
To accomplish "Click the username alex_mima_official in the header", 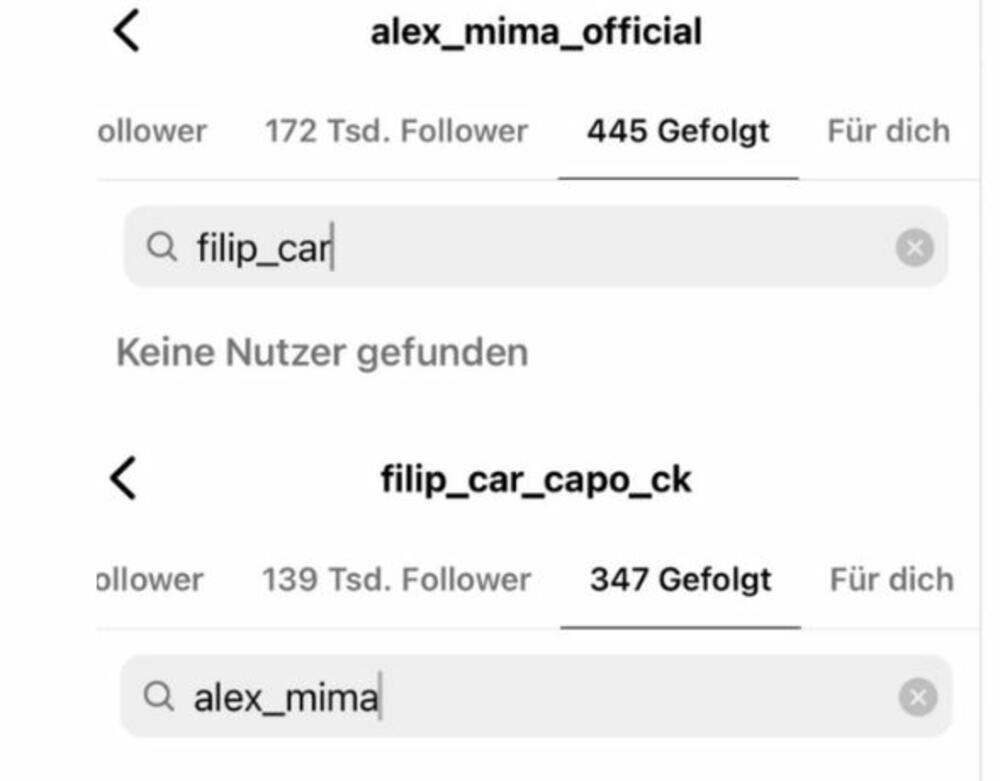I will pyautogui.click(x=539, y=31).
